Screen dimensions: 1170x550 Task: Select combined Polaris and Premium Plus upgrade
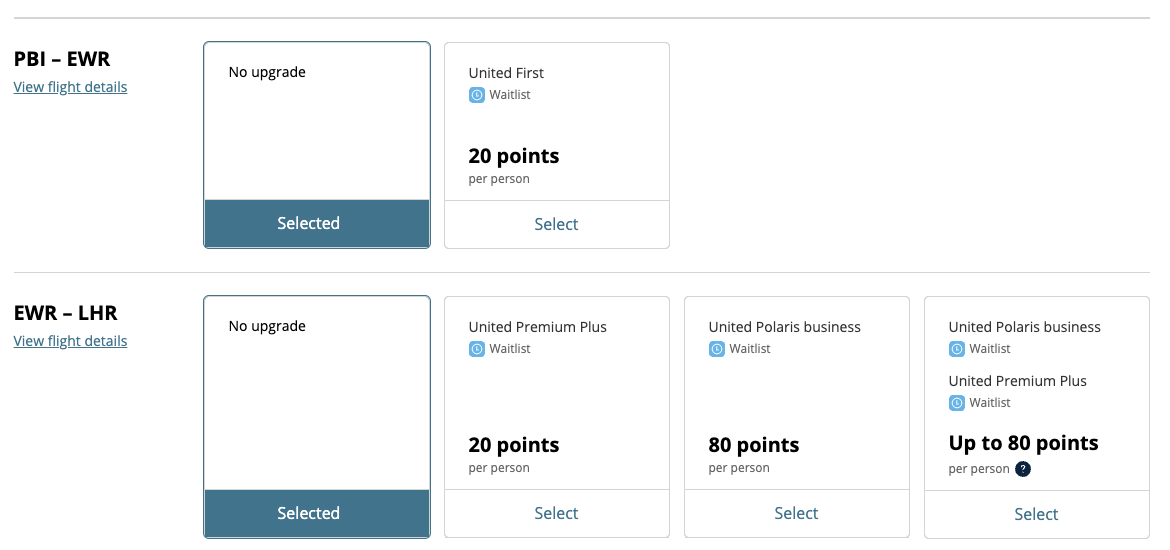1036,514
